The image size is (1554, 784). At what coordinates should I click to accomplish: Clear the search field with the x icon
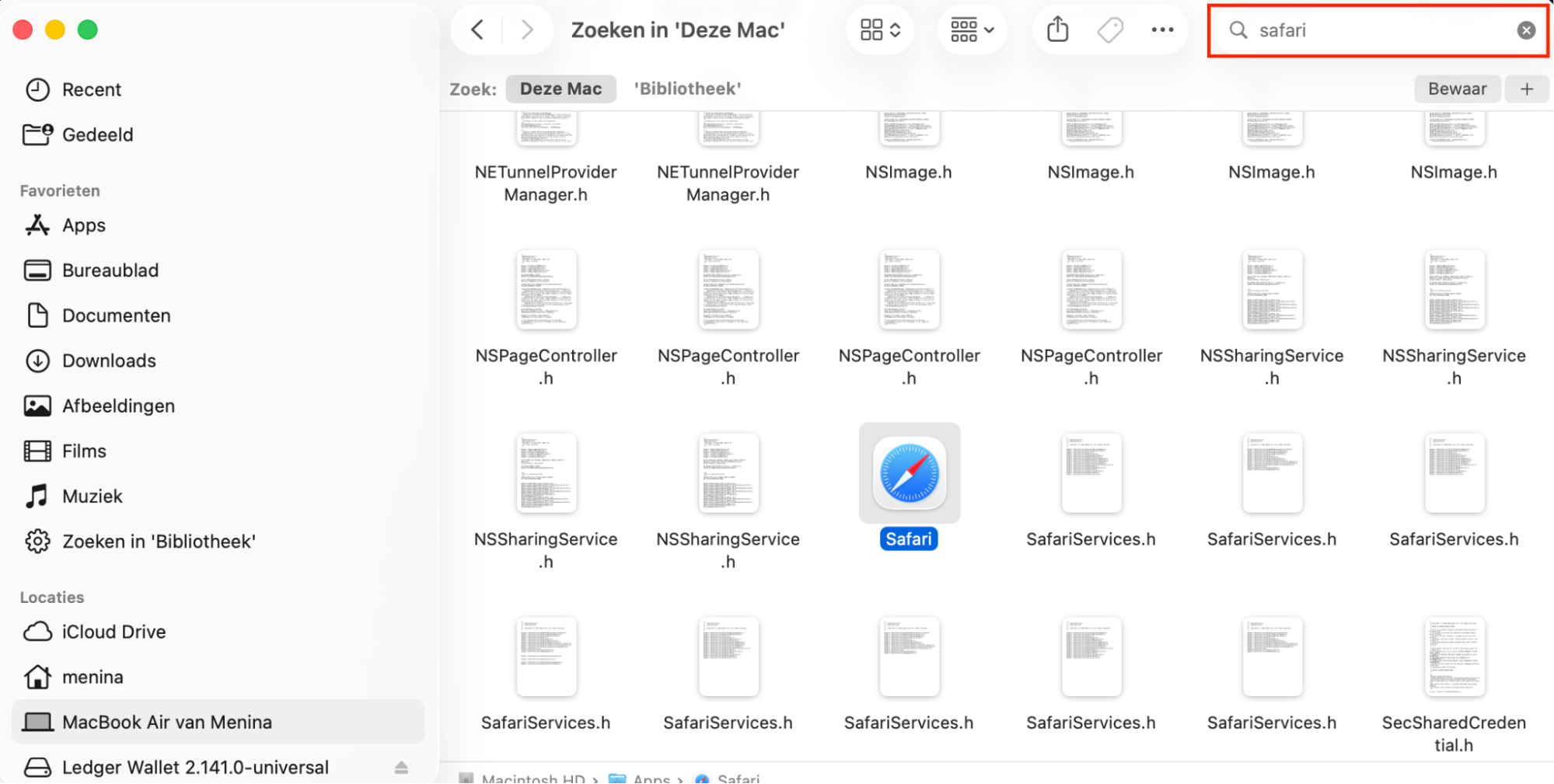tap(1524, 30)
